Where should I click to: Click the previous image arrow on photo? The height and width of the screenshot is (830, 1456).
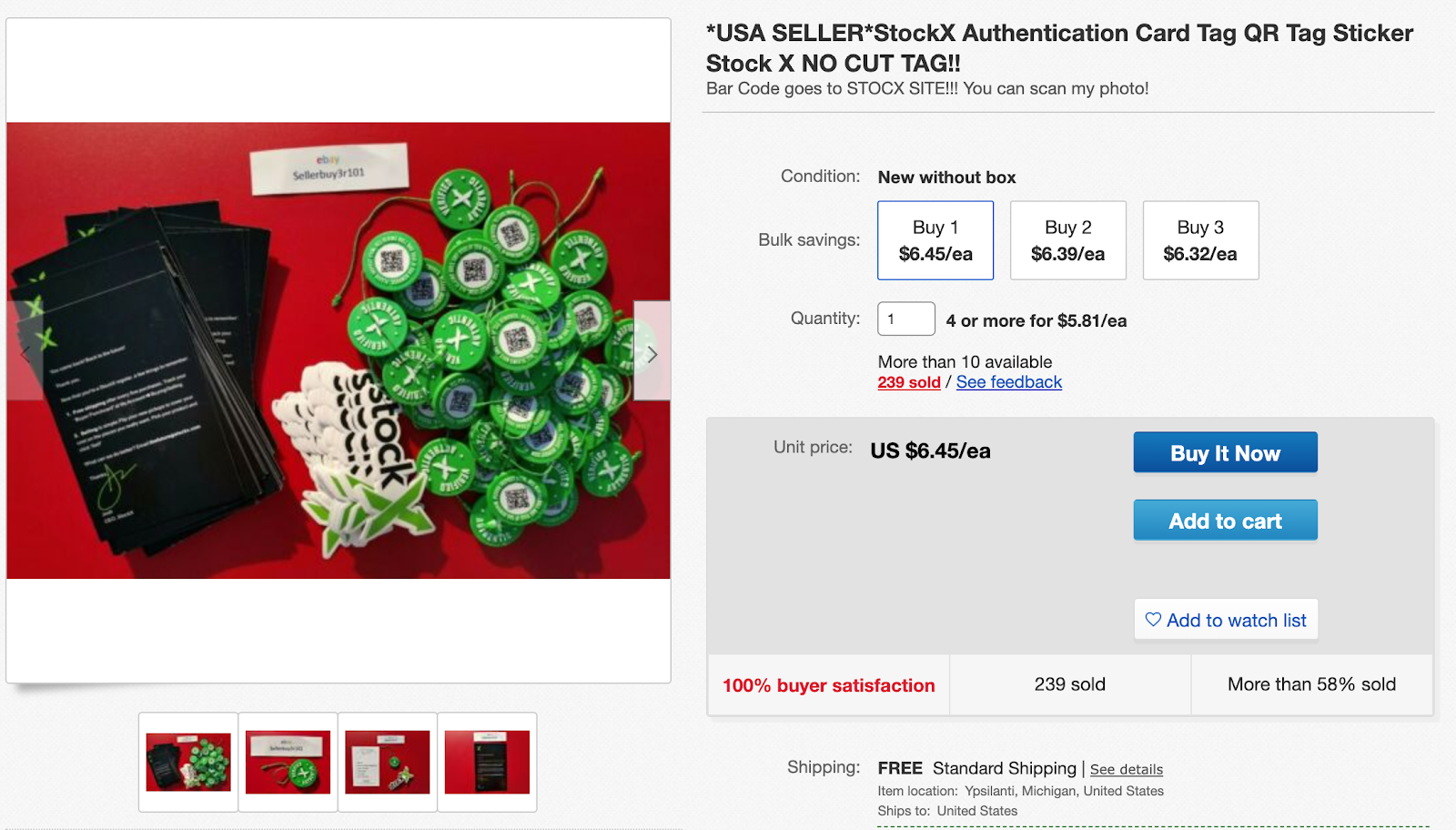point(25,351)
